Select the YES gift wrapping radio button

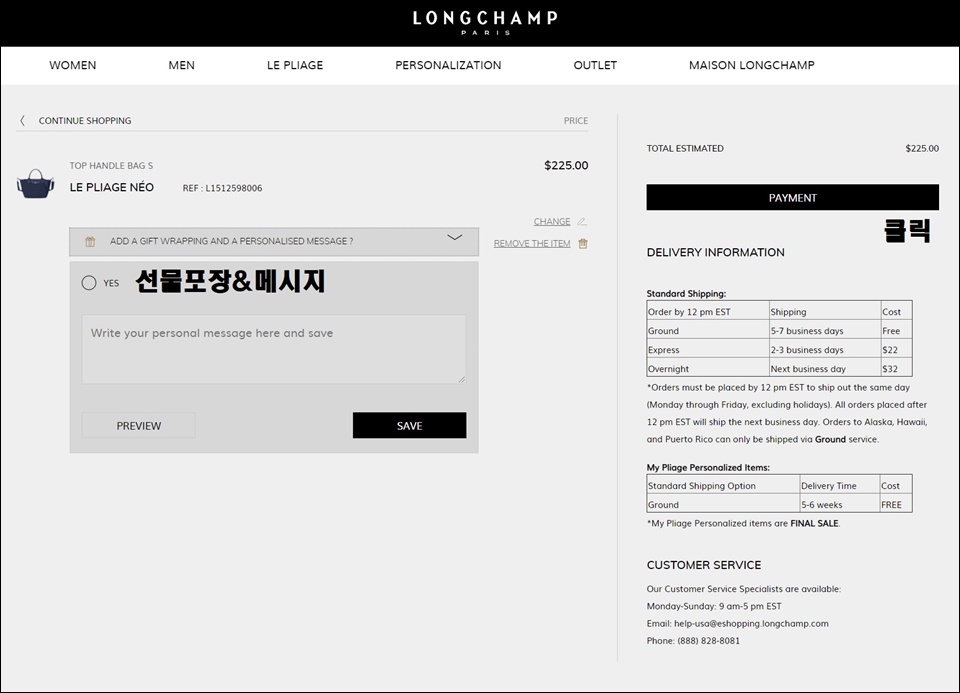click(89, 283)
